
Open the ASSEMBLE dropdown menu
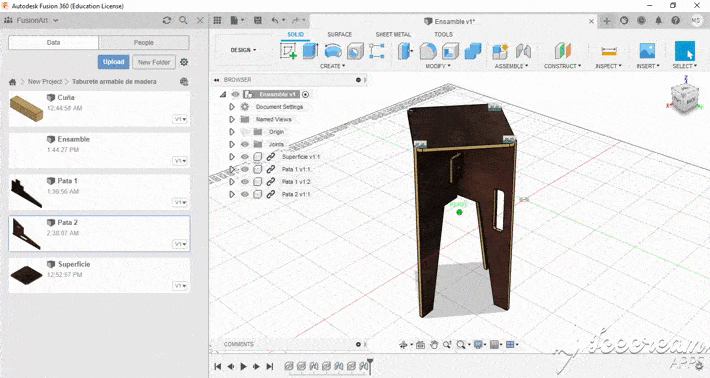click(x=511, y=66)
